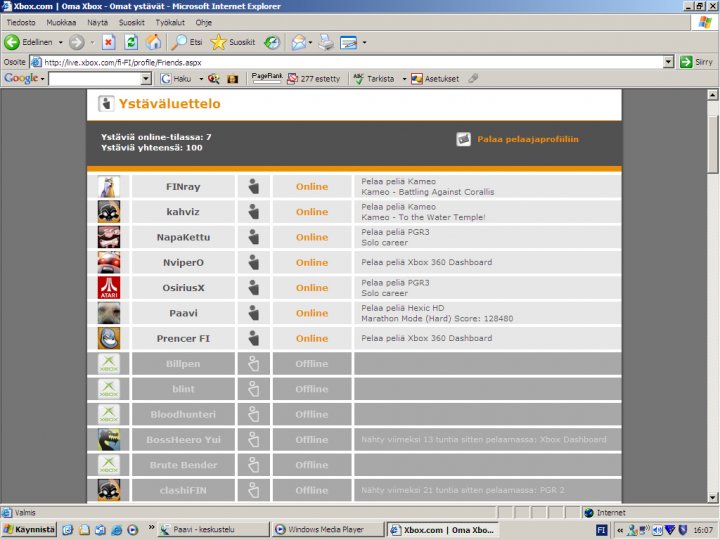Viewport: 720px width, 540px height.
Task: Open History icon in toolbar
Action: click(x=272, y=43)
